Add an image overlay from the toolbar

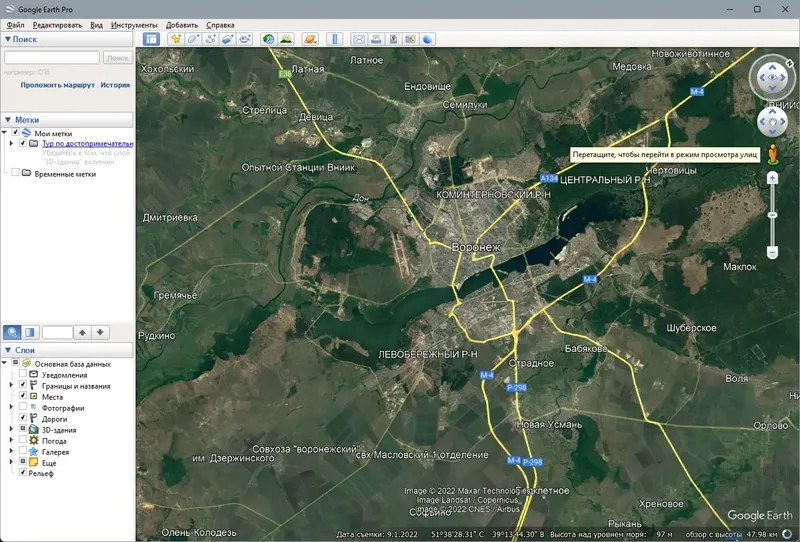(x=228, y=39)
